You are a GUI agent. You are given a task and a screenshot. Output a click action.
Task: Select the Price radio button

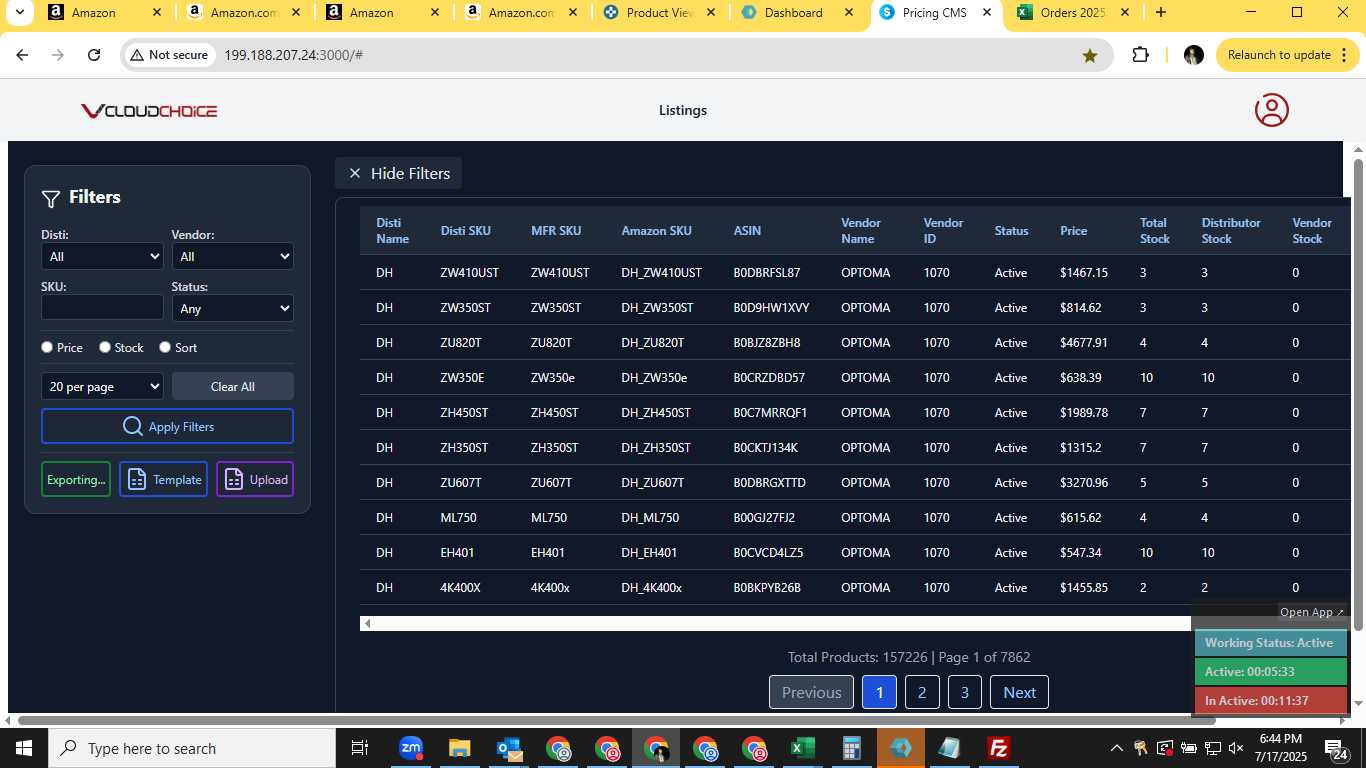click(47, 347)
